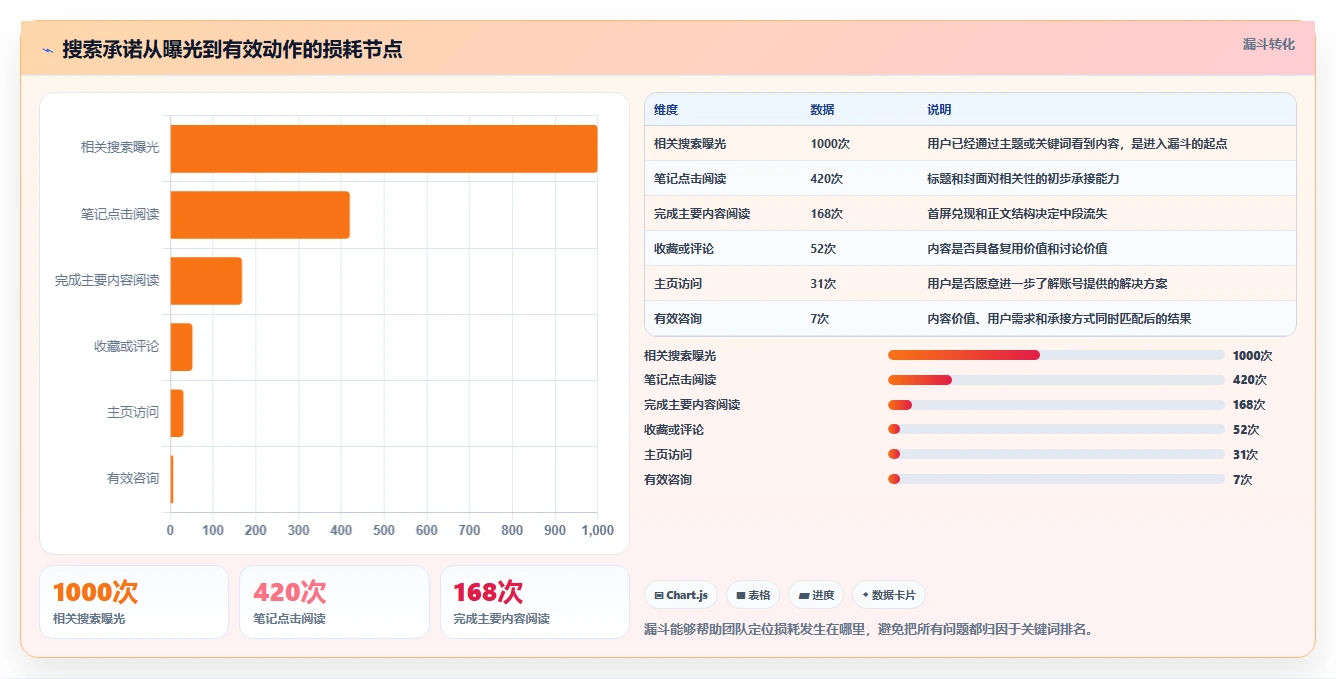Click the 500 x-axis tick label
The height and width of the screenshot is (679, 1336).
[384, 531]
